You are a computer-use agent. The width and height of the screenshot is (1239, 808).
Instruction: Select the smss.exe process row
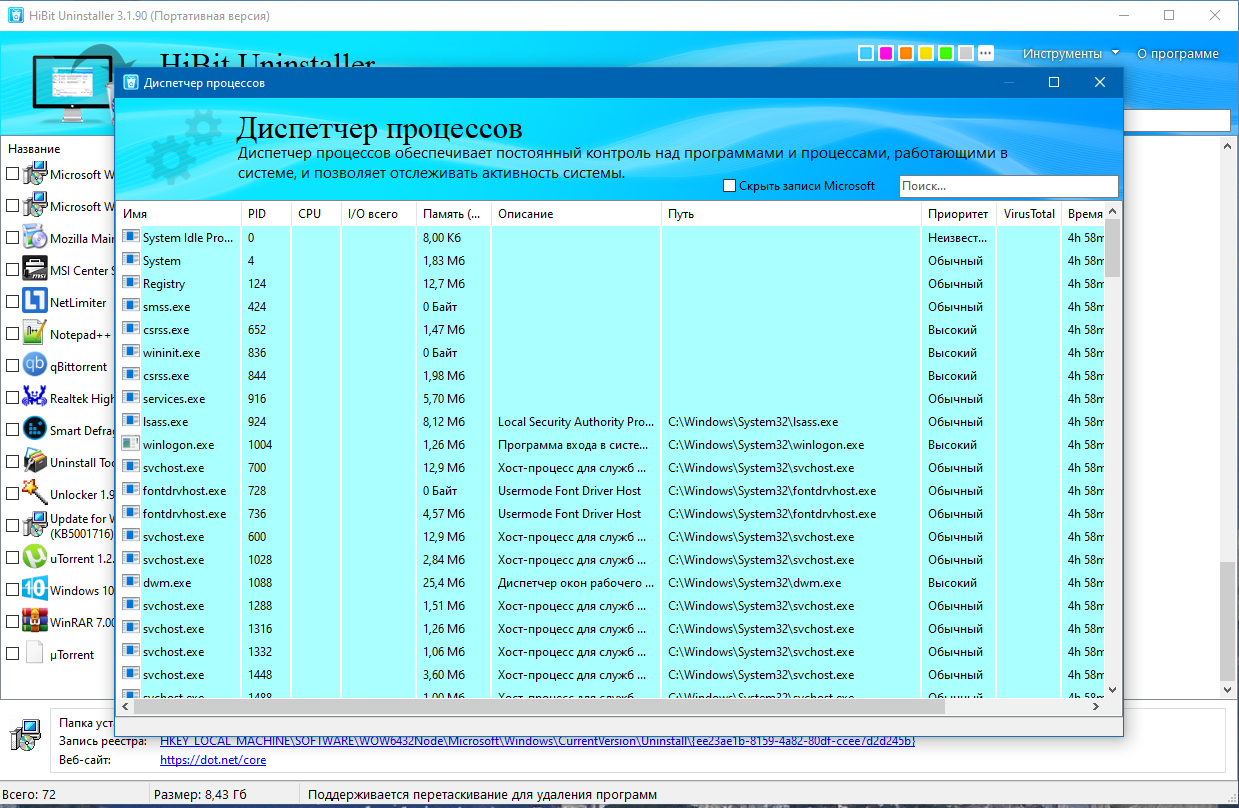[x=611, y=306]
